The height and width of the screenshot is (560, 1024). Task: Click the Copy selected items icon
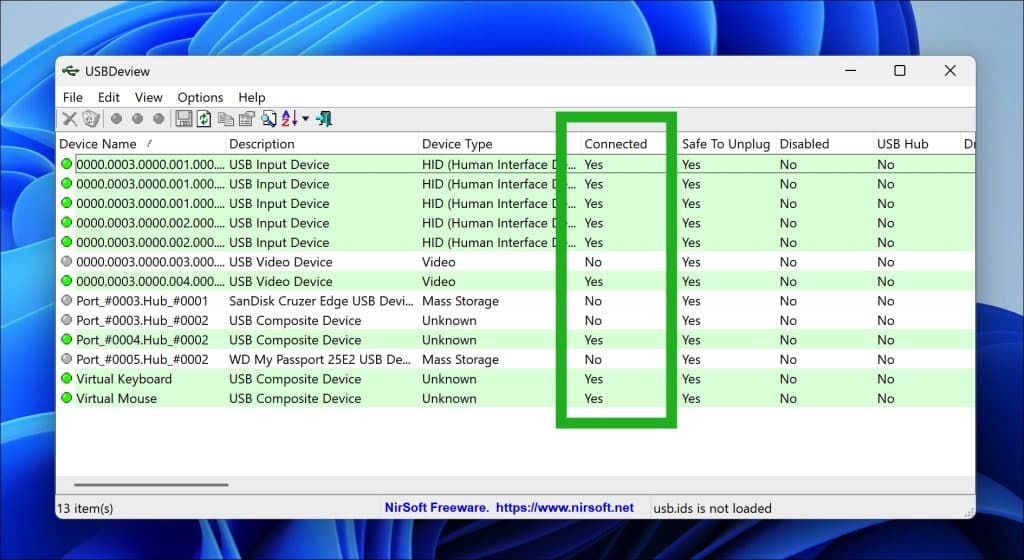(x=225, y=119)
